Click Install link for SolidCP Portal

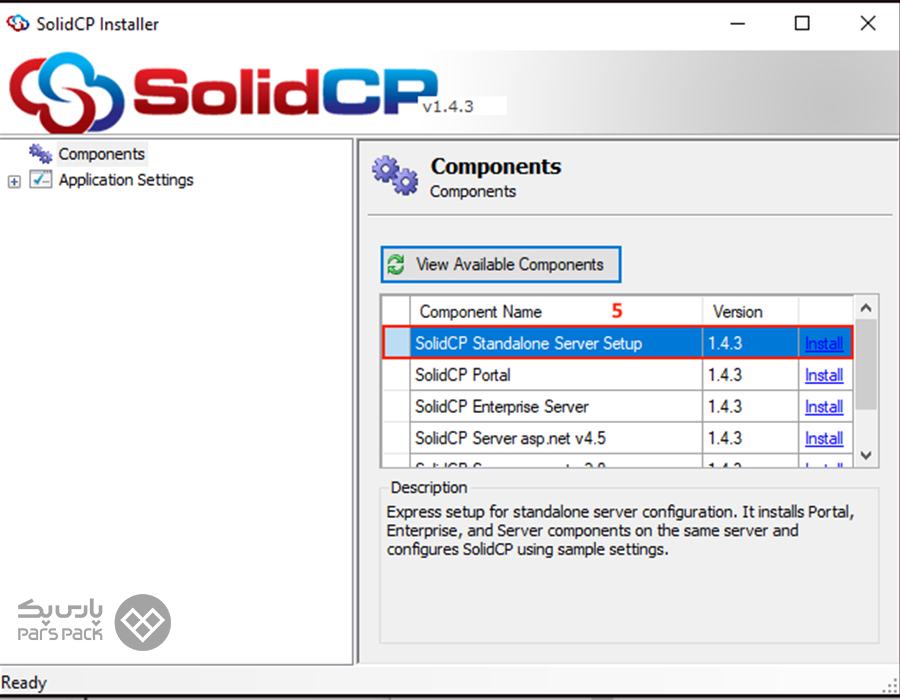[x=824, y=376]
